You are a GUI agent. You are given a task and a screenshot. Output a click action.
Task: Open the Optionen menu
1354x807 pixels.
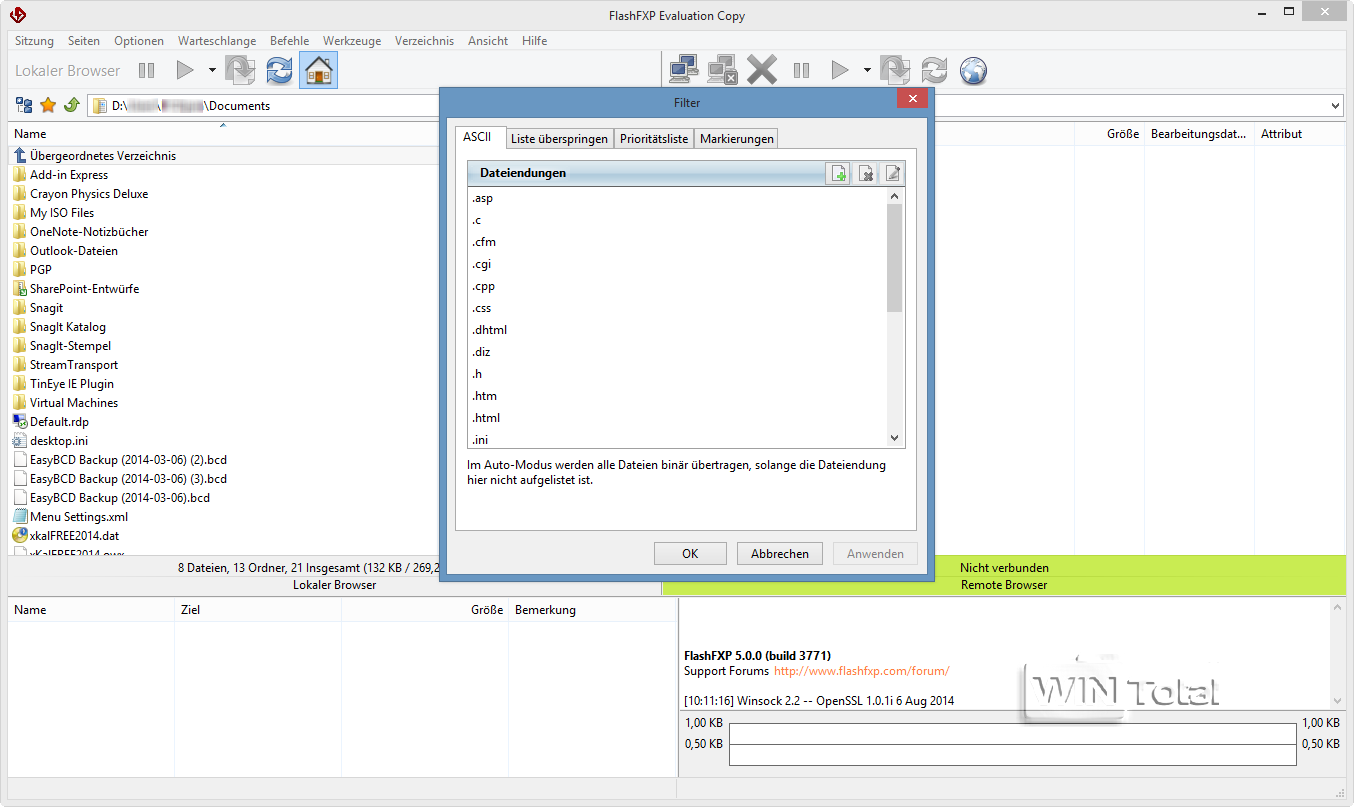coord(139,41)
